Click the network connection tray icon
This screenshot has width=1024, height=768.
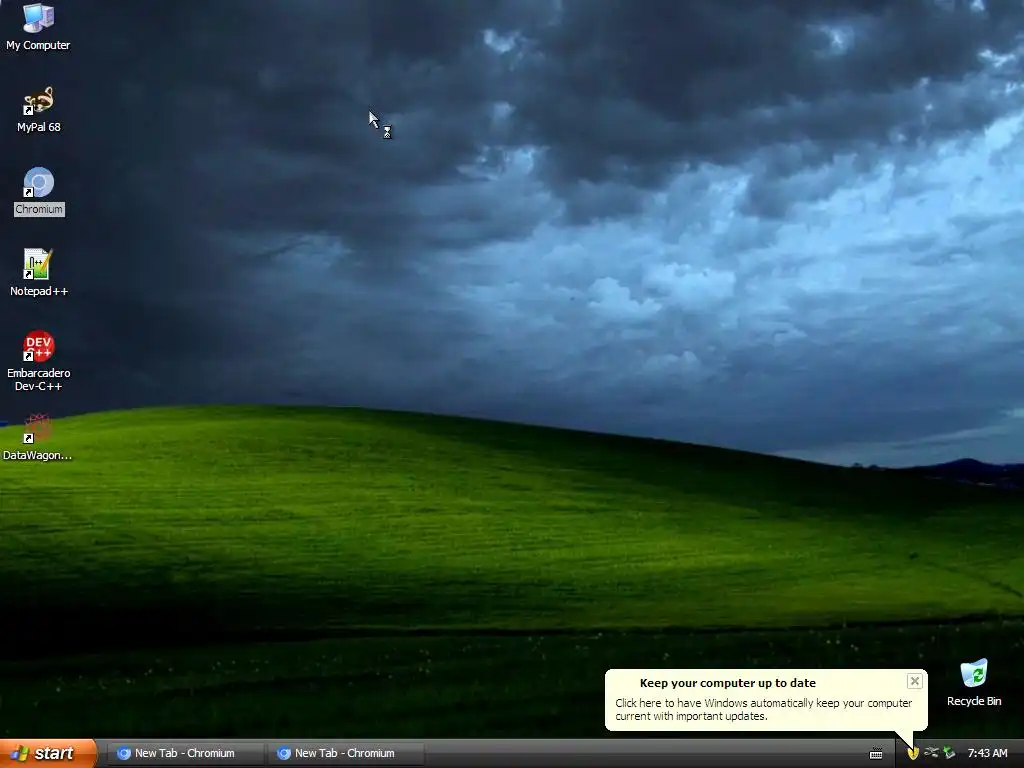(x=931, y=753)
